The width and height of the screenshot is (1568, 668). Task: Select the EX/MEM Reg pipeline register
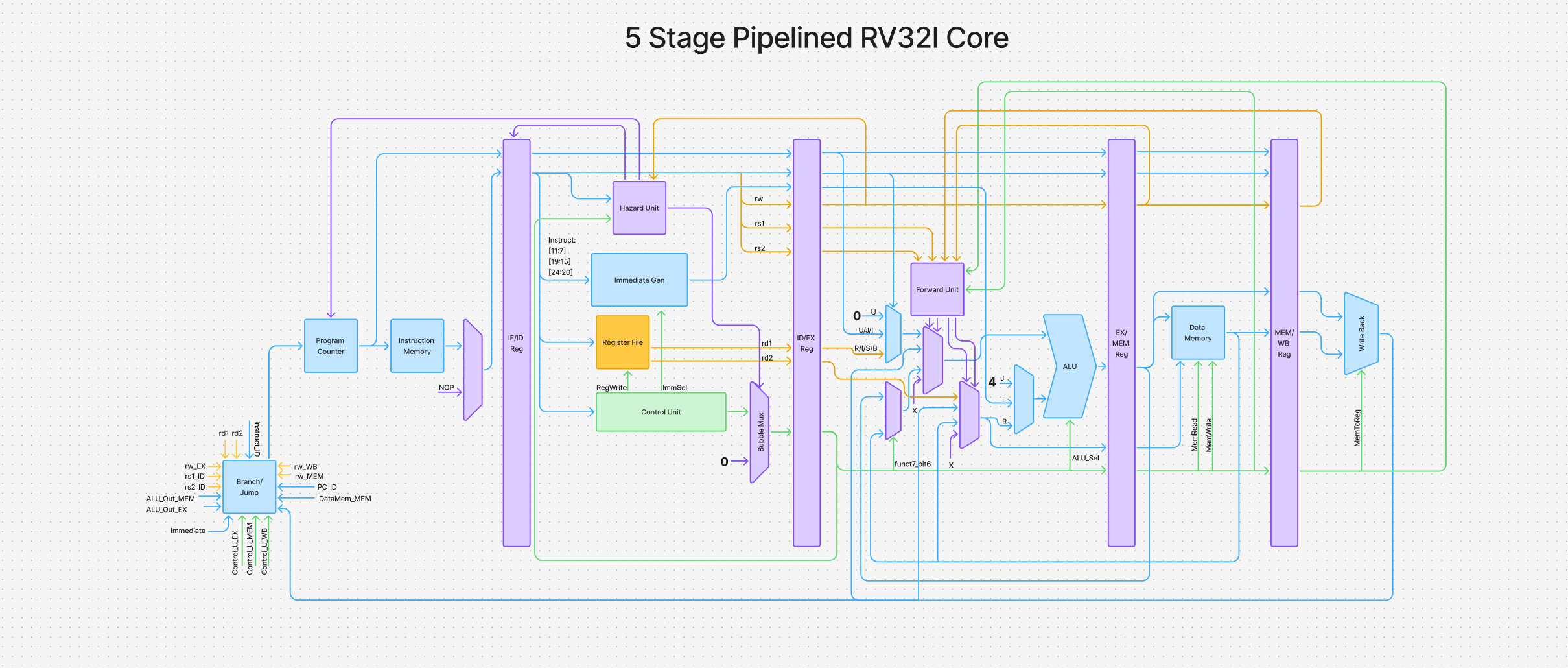tap(1121, 343)
